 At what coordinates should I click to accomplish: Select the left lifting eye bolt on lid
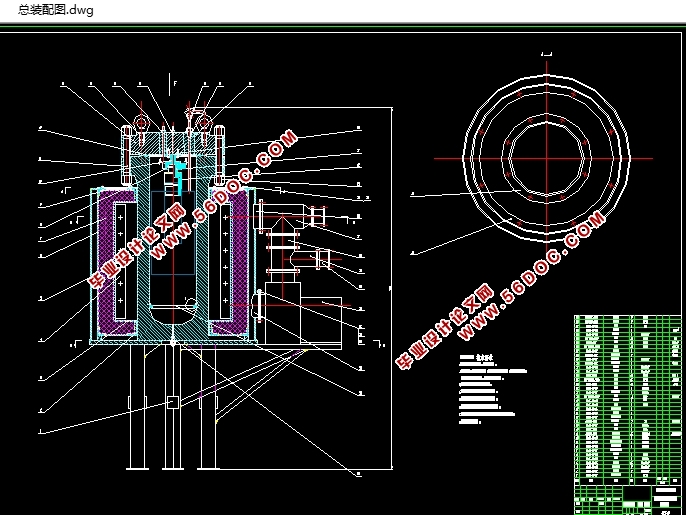(x=141, y=125)
